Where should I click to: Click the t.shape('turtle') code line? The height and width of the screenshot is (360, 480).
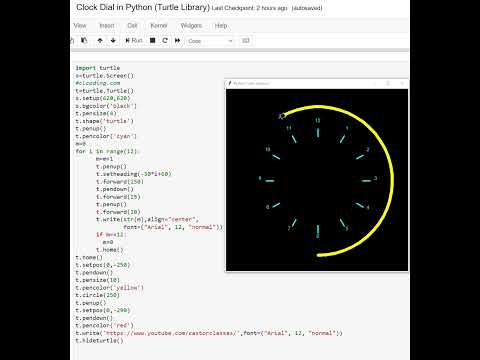(104, 121)
